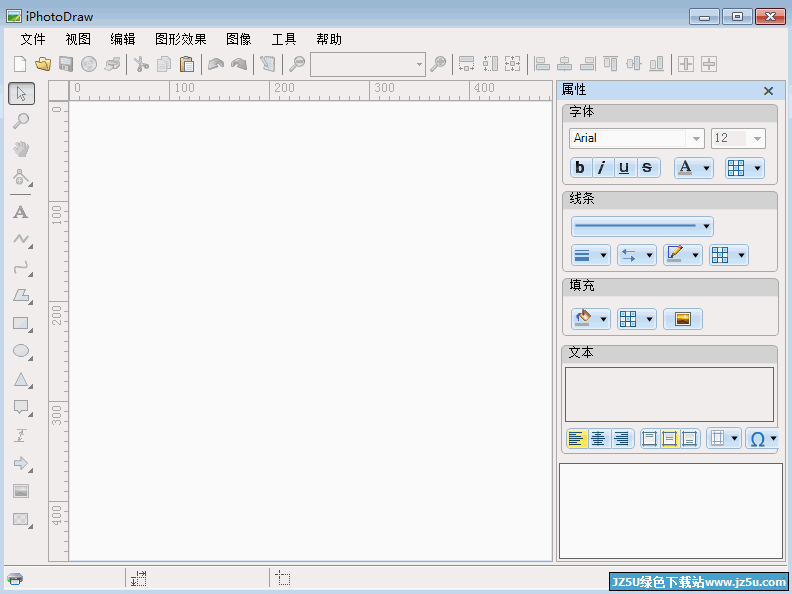Toggle bold font style

[580, 168]
